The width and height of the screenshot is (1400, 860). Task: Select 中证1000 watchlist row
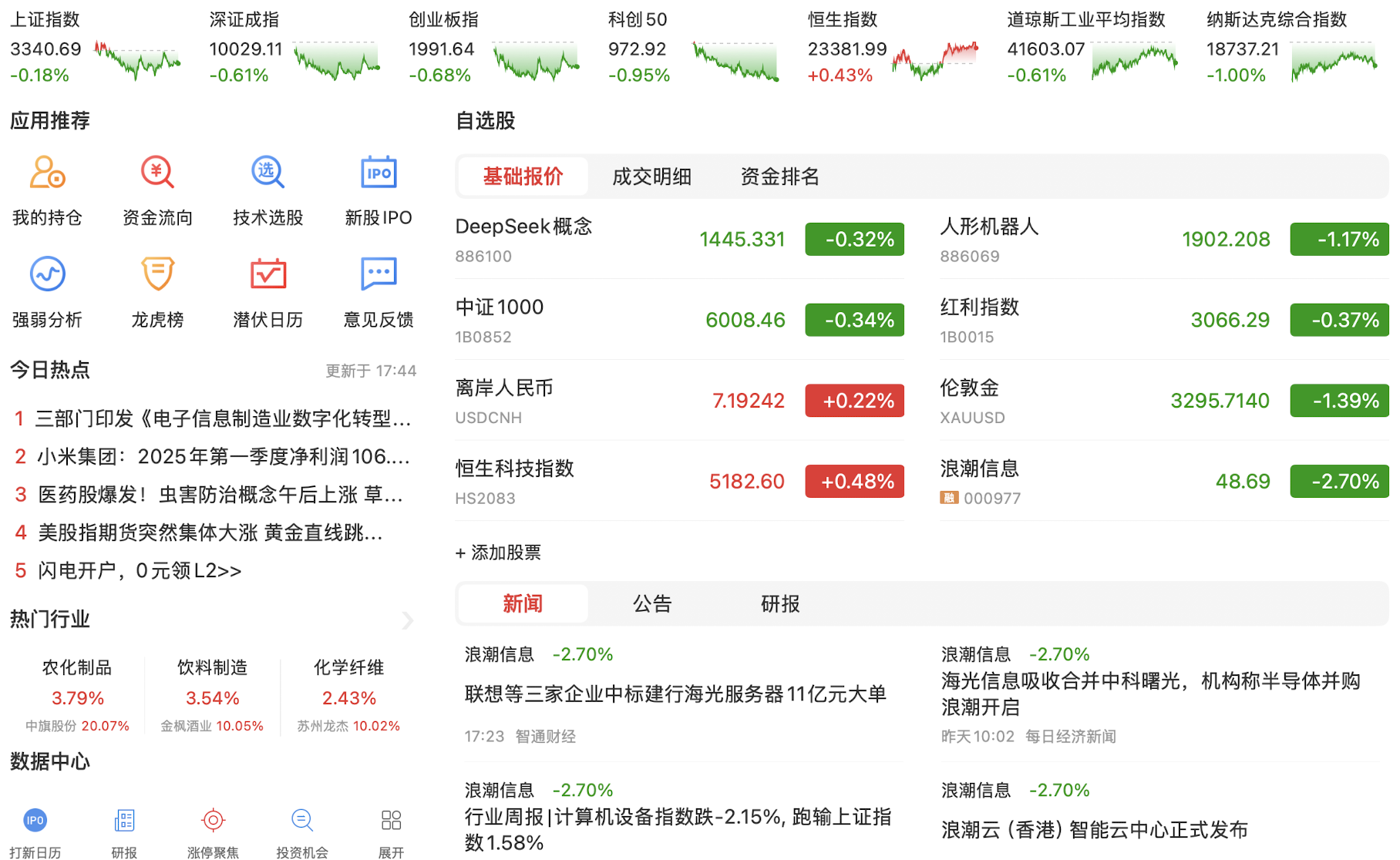click(679, 320)
